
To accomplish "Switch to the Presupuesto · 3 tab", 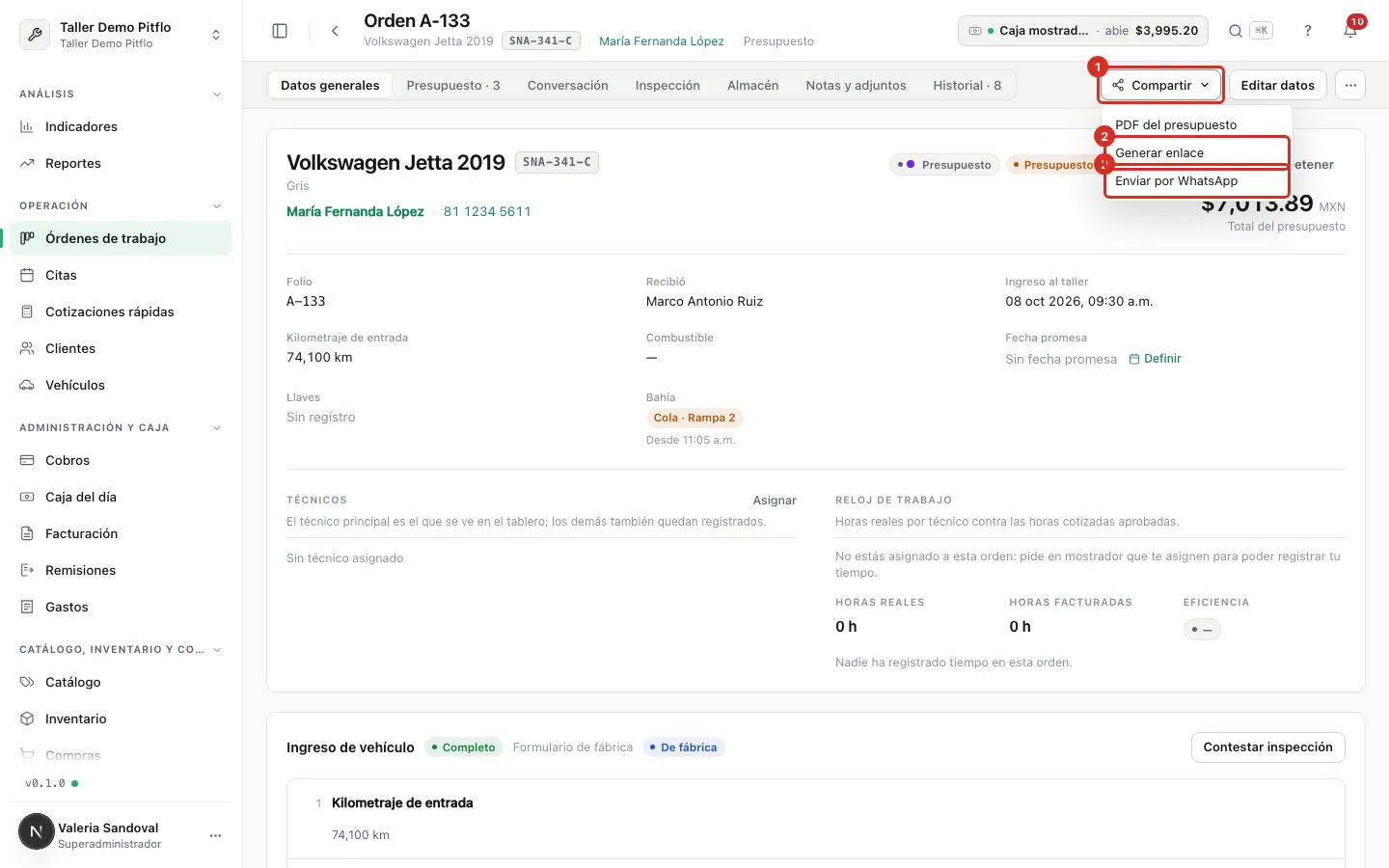I will (453, 85).
